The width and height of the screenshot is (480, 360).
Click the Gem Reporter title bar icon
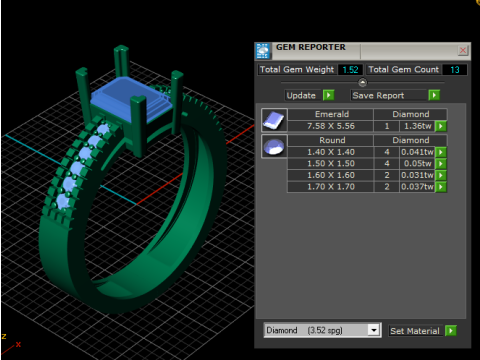coord(263,51)
